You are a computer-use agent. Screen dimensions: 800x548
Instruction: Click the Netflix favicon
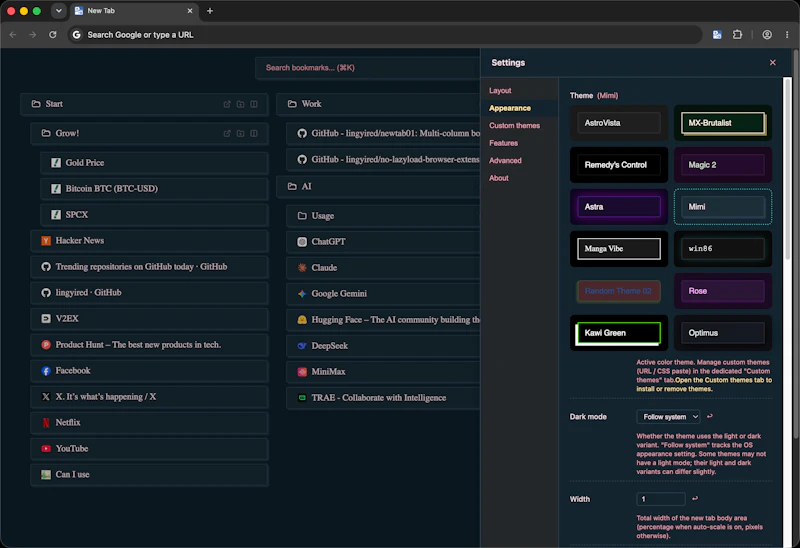[x=46, y=423]
